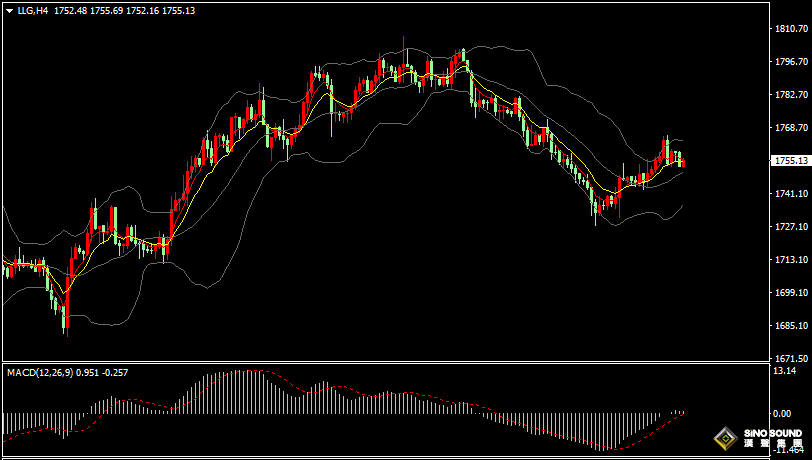The width and height of the screenshot is (812, 460).
Task: Click the red dashed MACD signal line end
Action: pos(683,412)
